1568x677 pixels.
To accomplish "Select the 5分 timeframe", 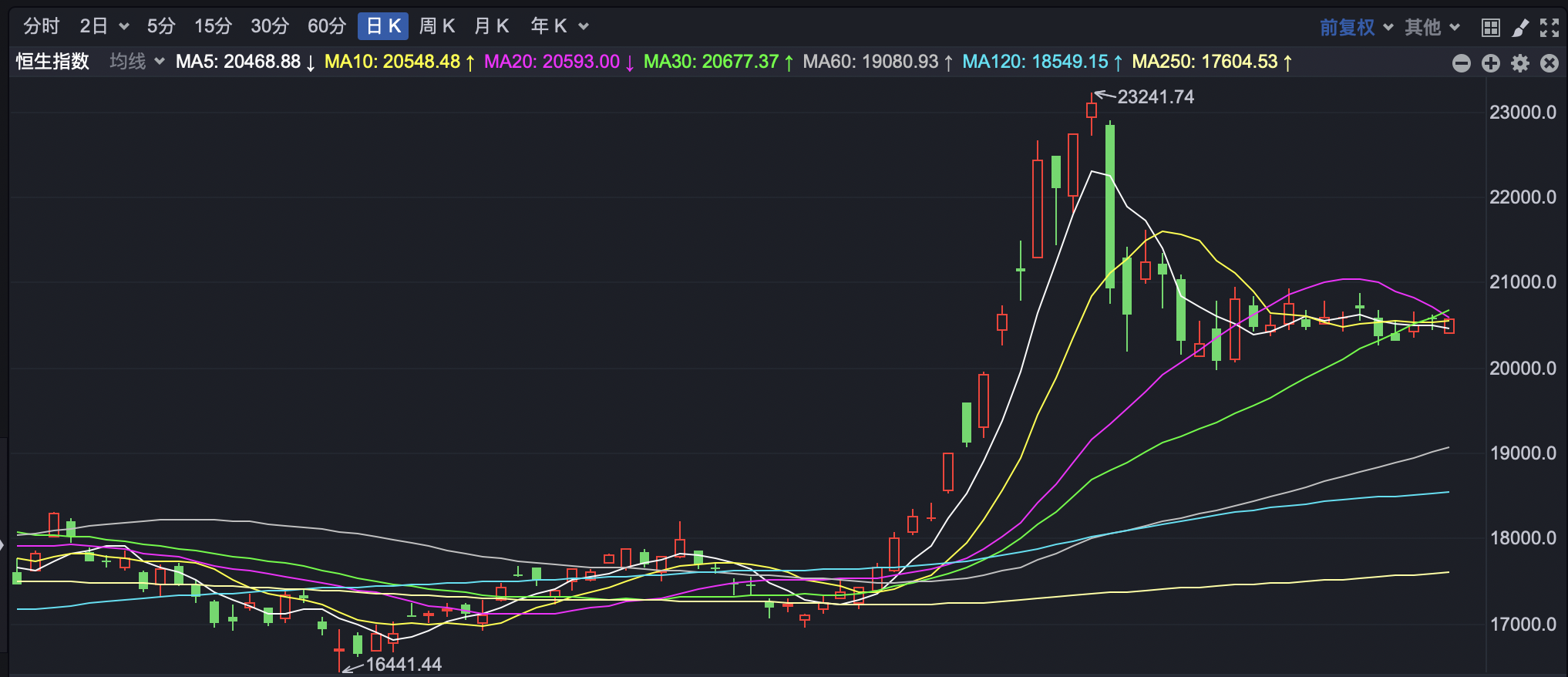I will [161, 26].
